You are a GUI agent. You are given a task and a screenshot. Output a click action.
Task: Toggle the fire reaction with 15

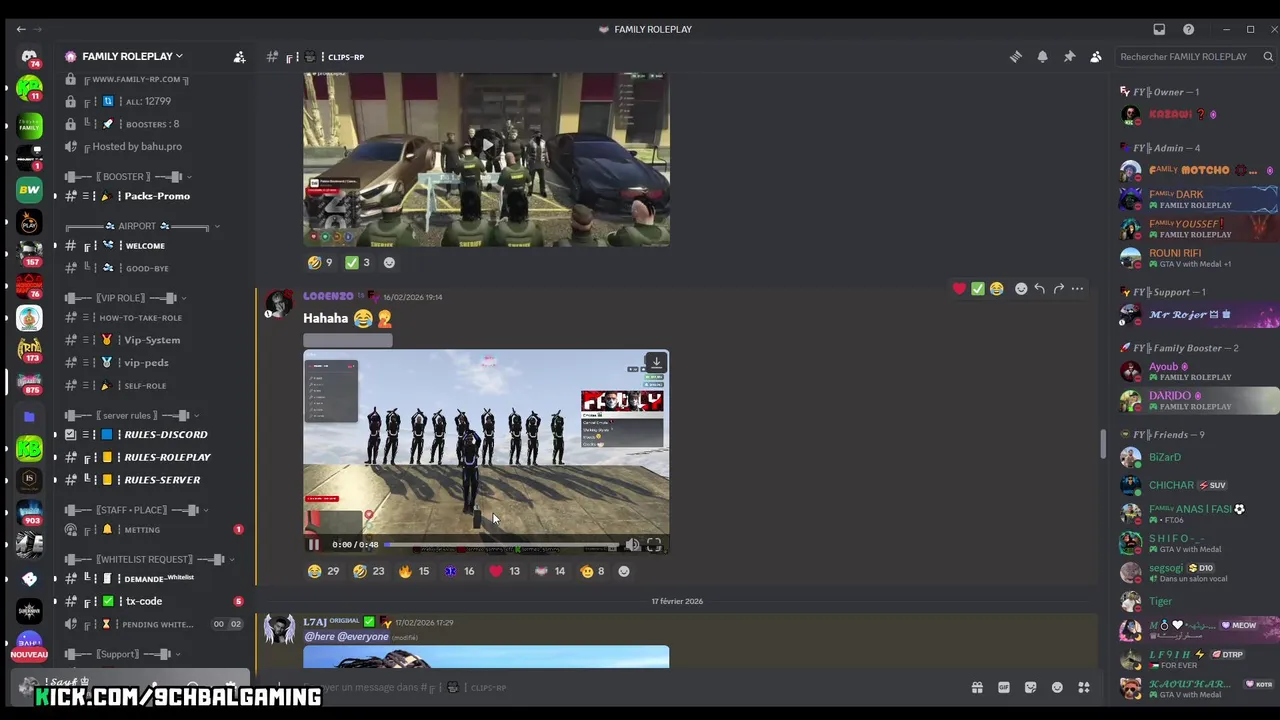(414, 571)
